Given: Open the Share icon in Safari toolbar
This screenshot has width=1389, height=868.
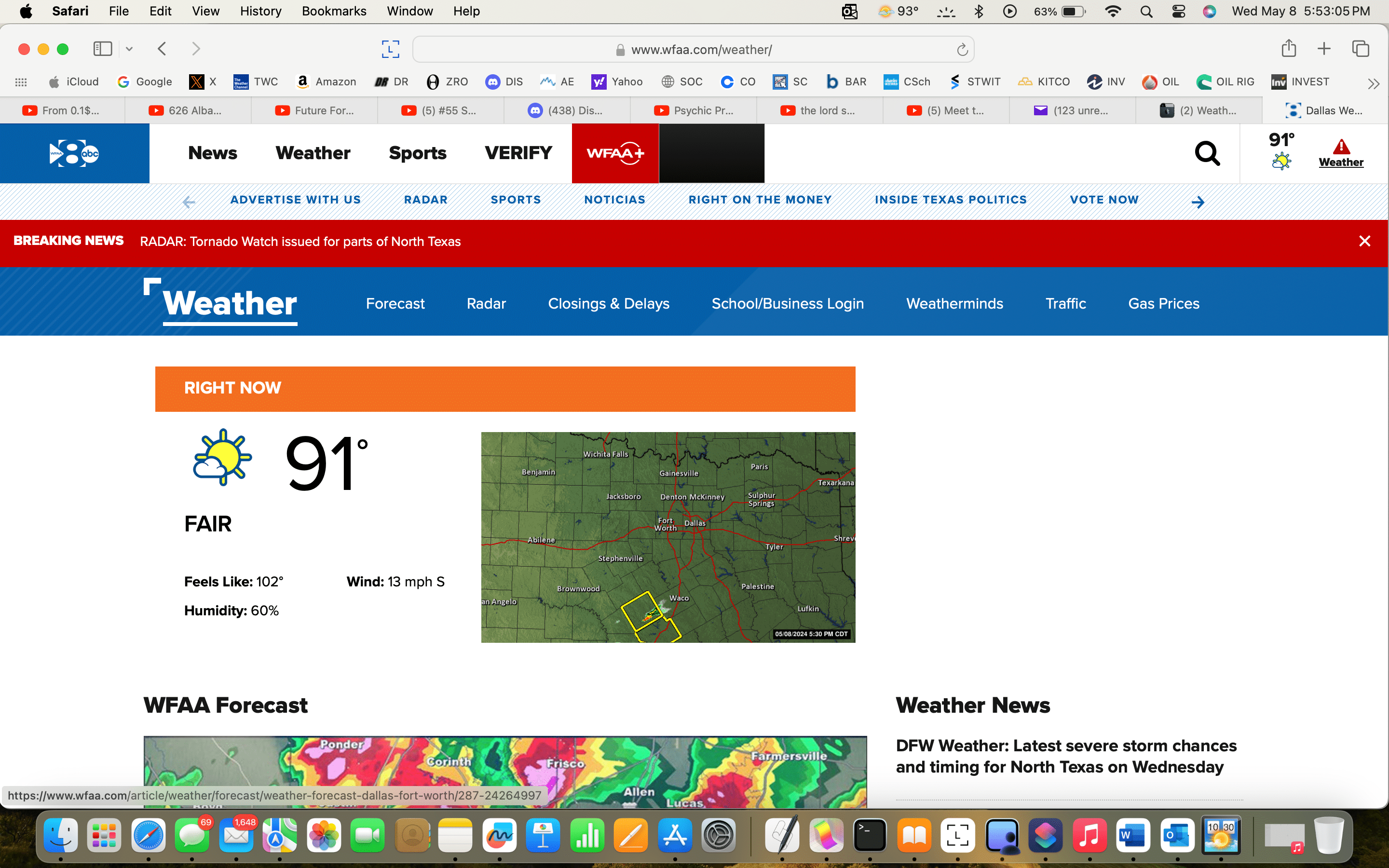Looking at the screenshot, I should [1289, 48].
